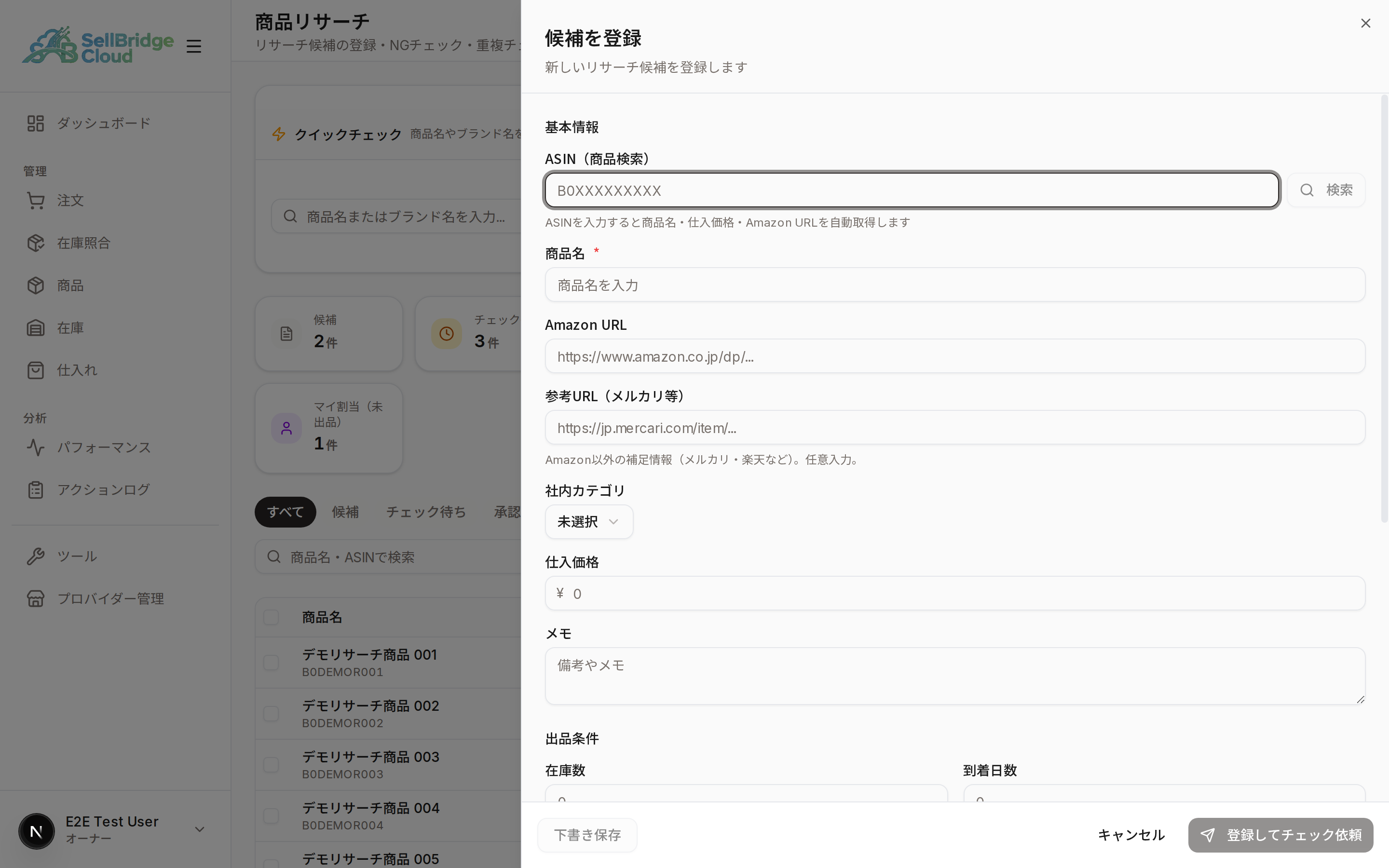This screenshot has height=868, width=1389.
Task: Click the マイ割当（未出品） 1件 card
Action: coord(329,428)
